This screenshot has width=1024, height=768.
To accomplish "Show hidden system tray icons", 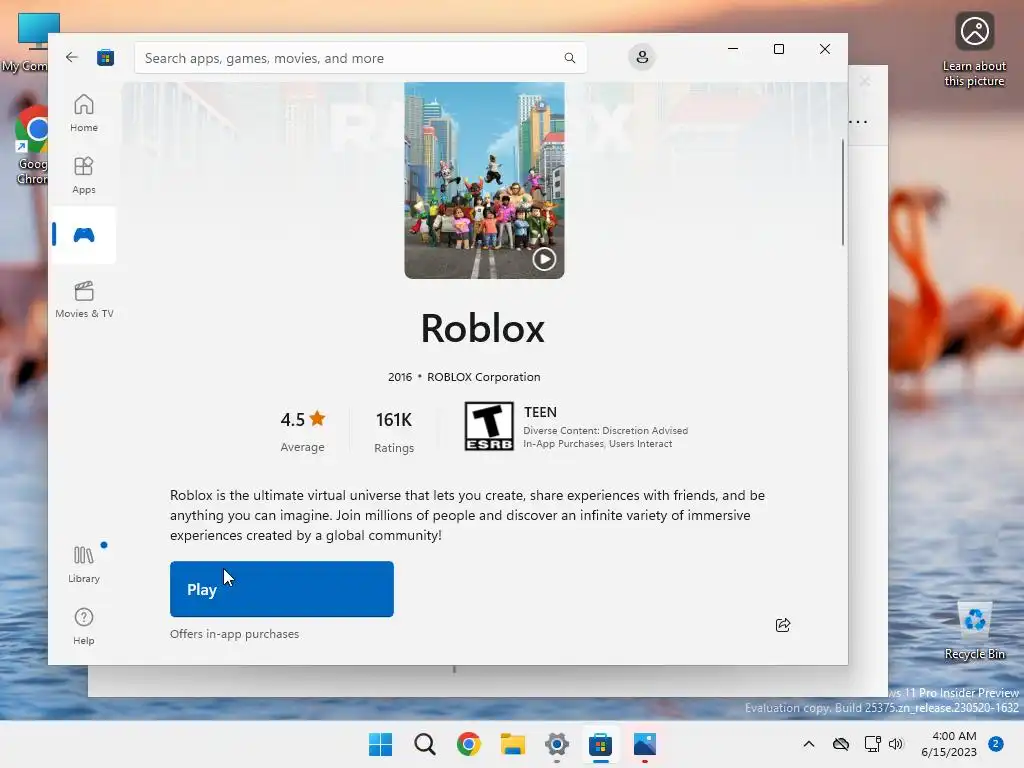I will (808, 744).
